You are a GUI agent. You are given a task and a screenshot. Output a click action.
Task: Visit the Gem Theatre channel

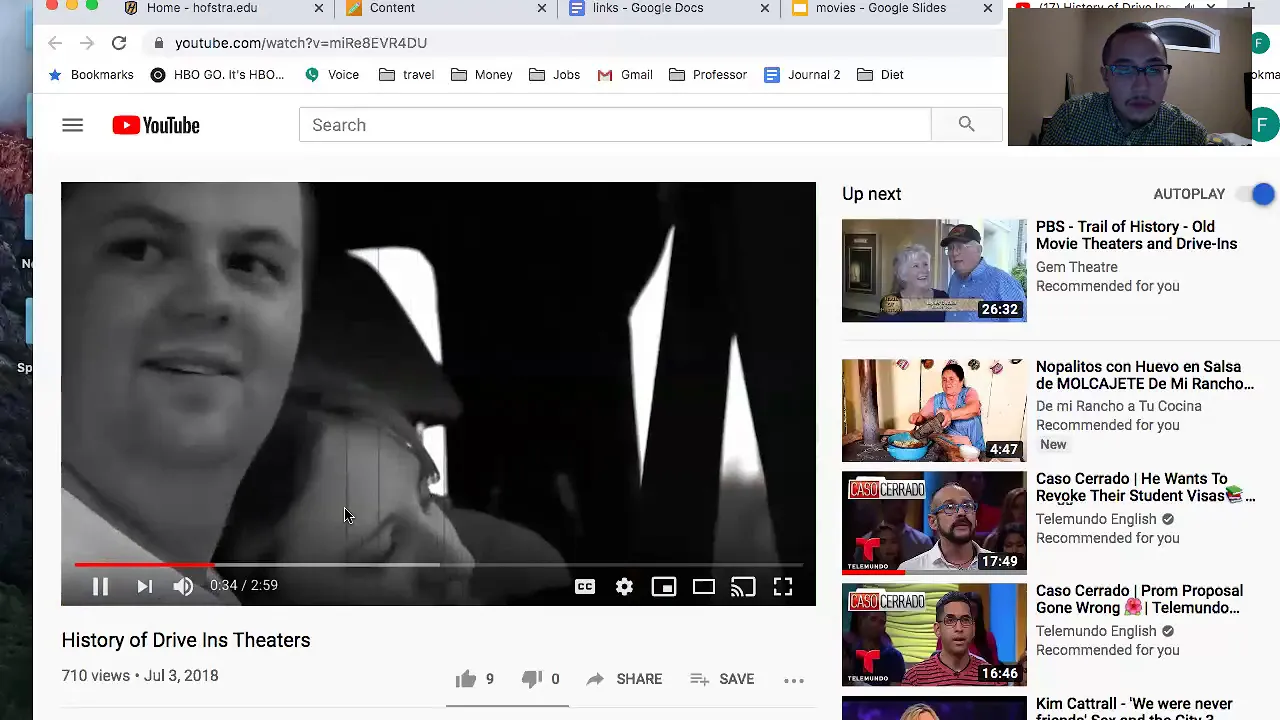click(x=1076, y=267)
